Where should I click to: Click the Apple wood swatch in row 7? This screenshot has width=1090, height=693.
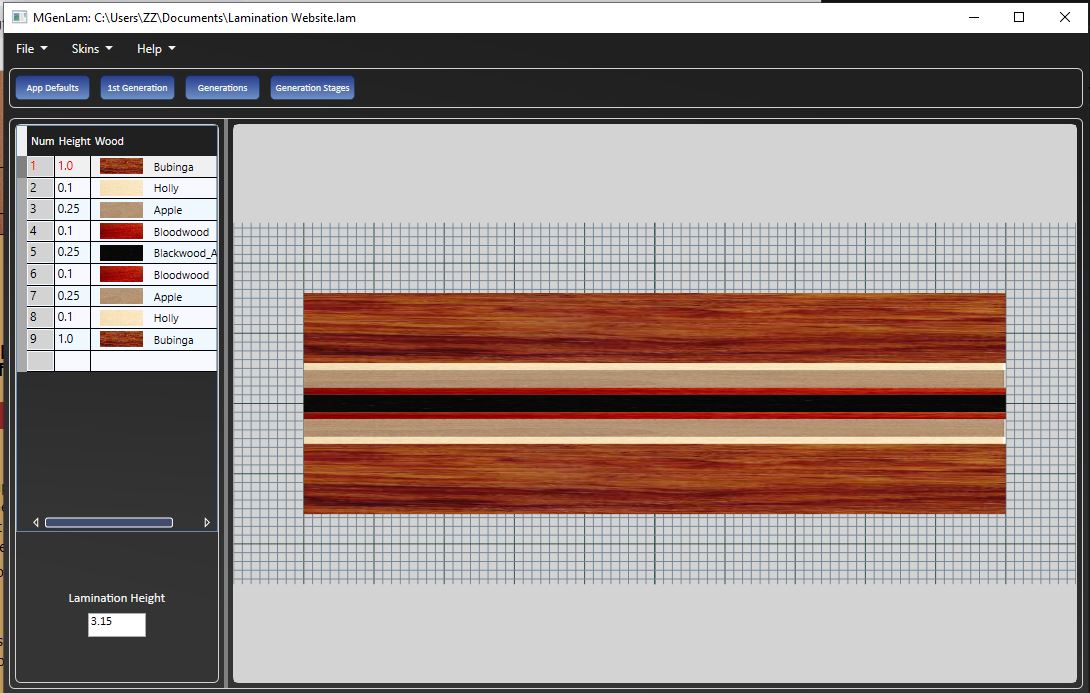(x=121, y=296)
